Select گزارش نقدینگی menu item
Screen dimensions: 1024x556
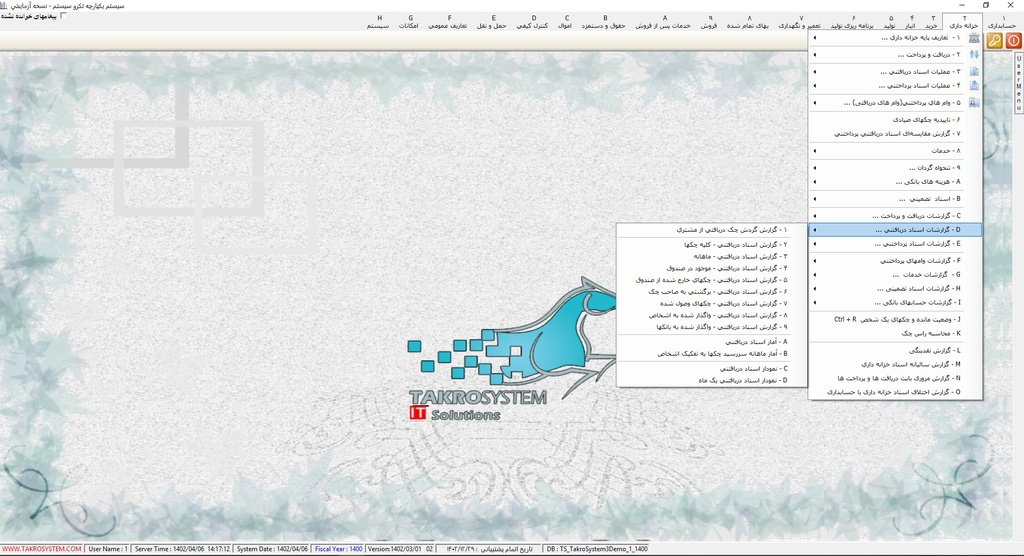click(895, 351)
